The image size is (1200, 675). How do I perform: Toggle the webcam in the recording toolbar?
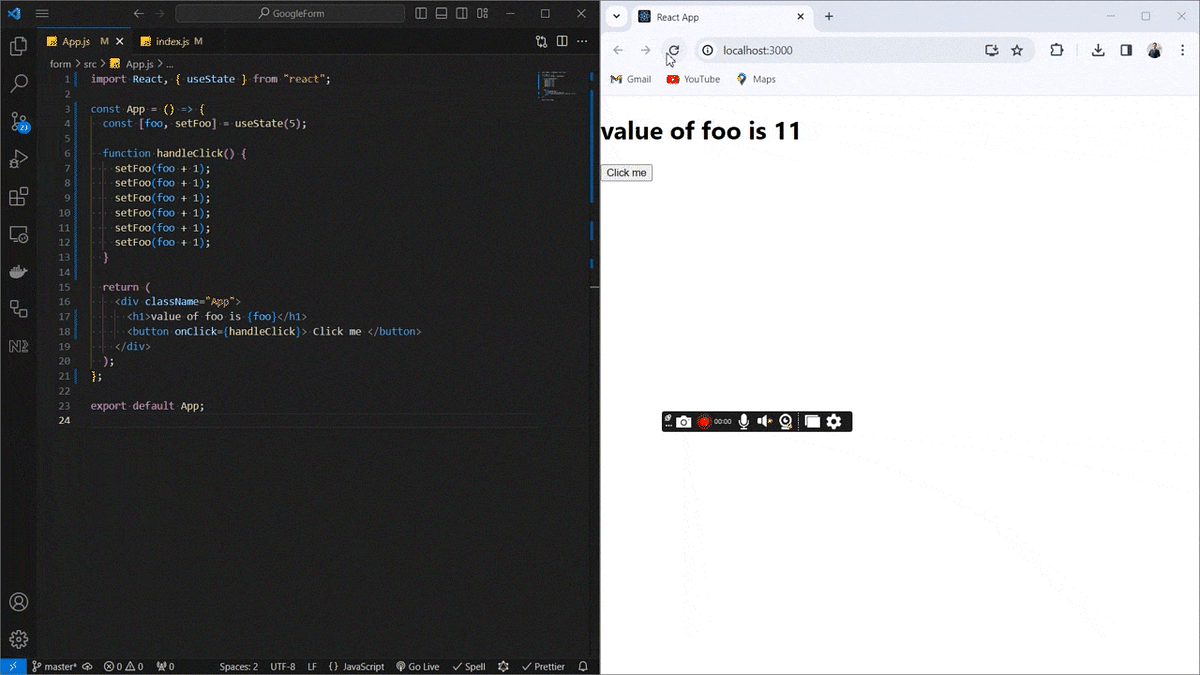pos(786,421)
